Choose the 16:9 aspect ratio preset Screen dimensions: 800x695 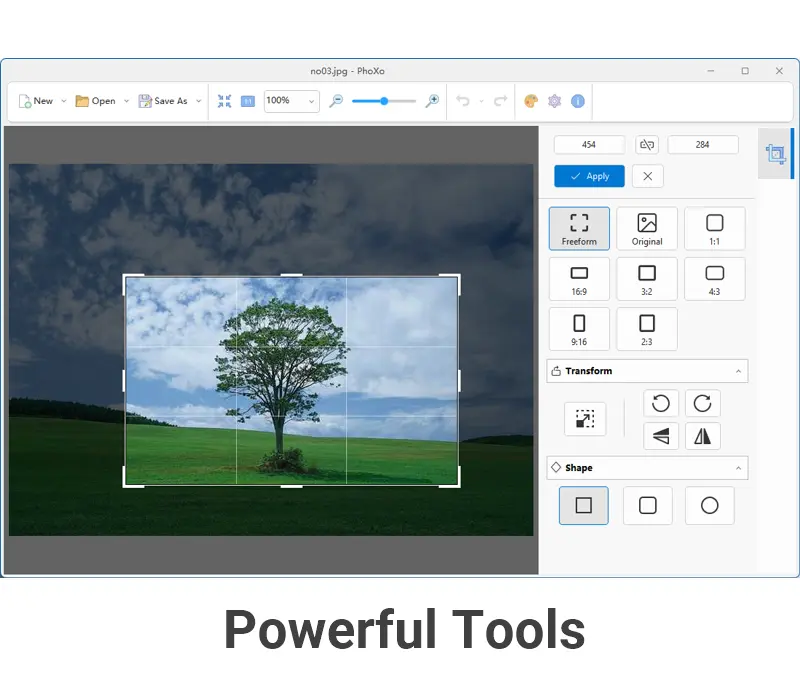coord(579,279)
